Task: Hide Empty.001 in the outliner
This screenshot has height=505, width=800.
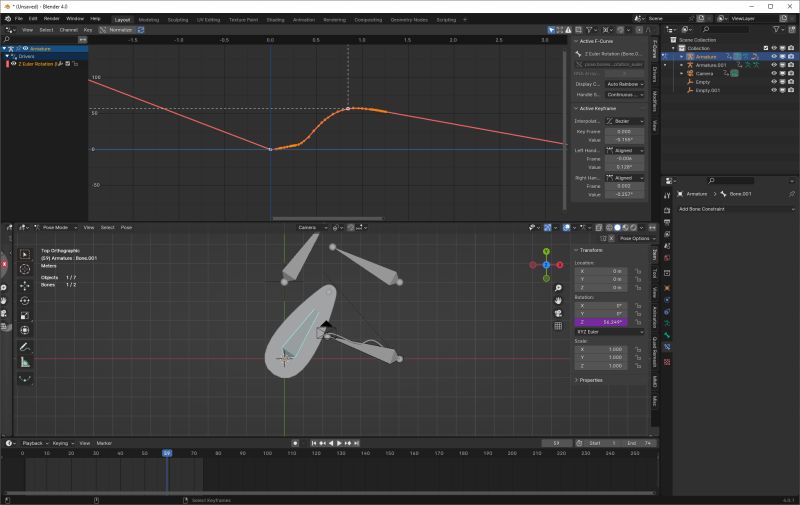Action: click(773, 90)
